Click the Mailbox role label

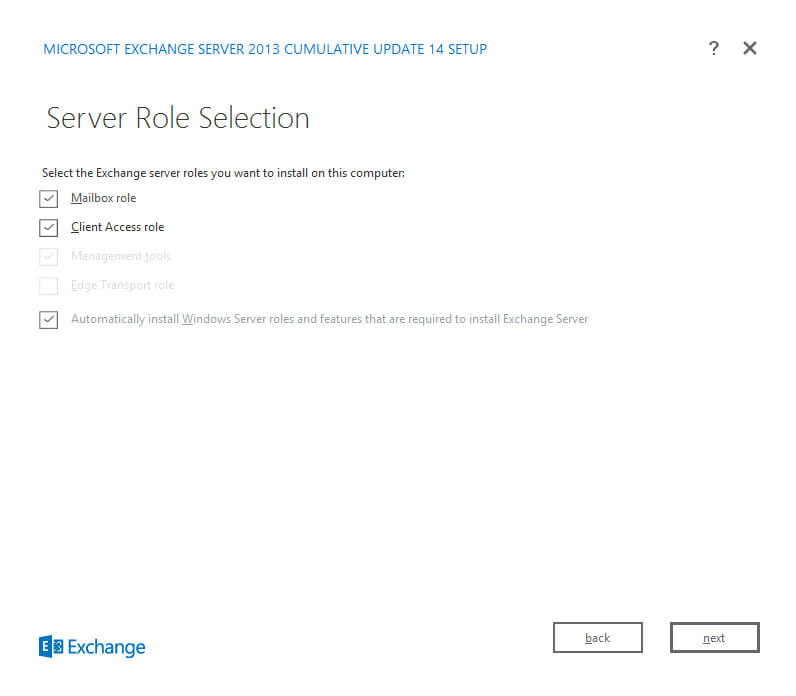pos(104,198)
